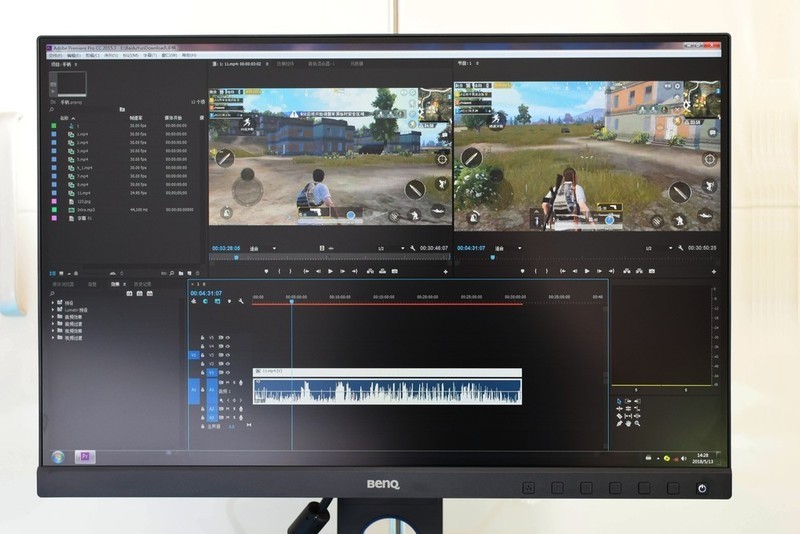Export frame from program monitor camera icon
Viewport: 800px width, 534px height.
click(652, 271)
